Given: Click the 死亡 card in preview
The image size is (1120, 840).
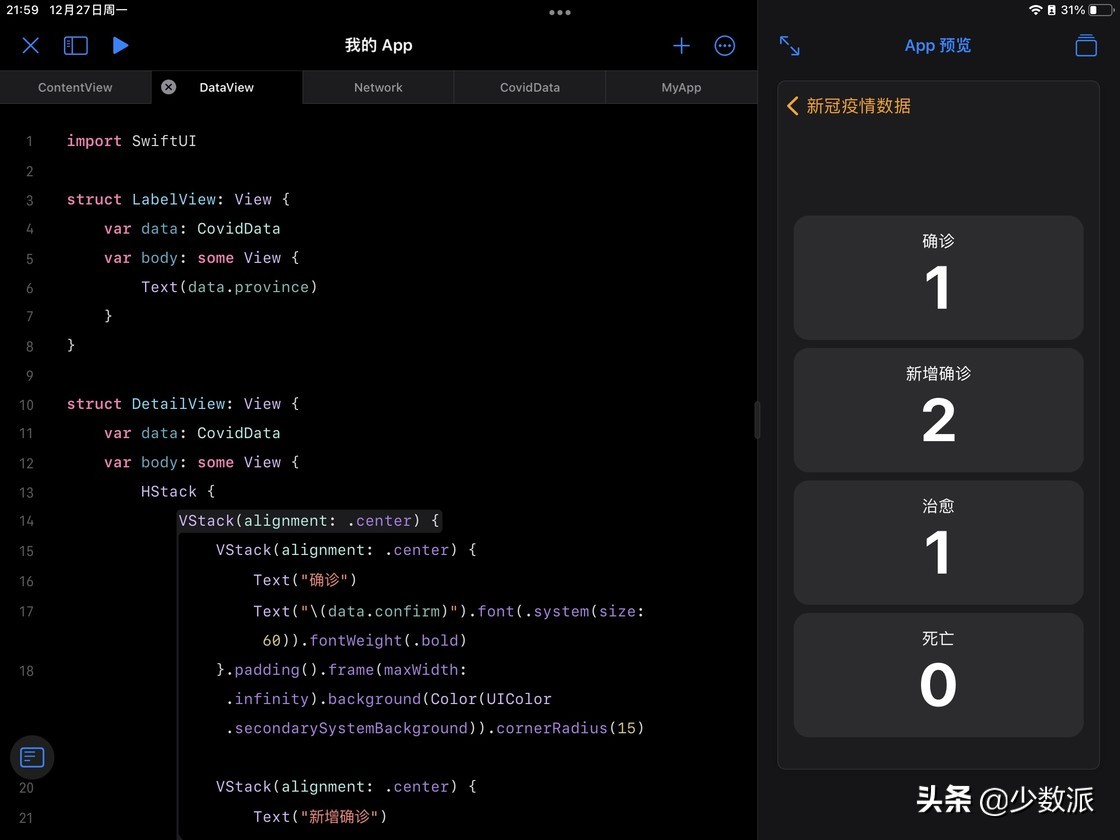Looking at the screenshot, I should click(x=938, y=675).
